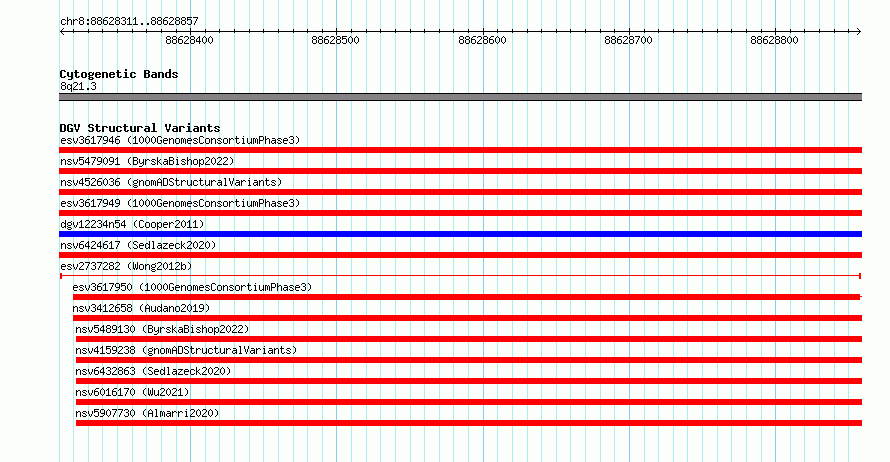
Task: Select nsv6432863 Sedlazeck2020 label
Action: point(153,371)
